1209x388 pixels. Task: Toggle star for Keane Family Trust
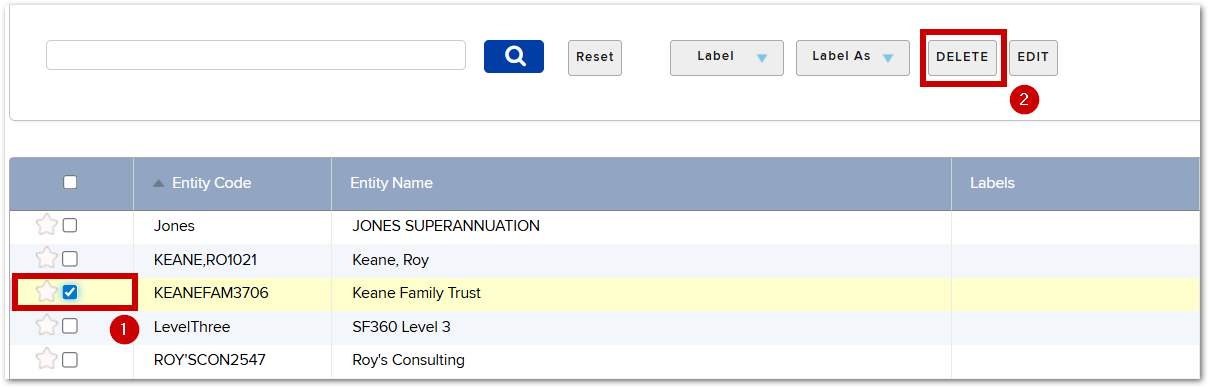[47, 292]
